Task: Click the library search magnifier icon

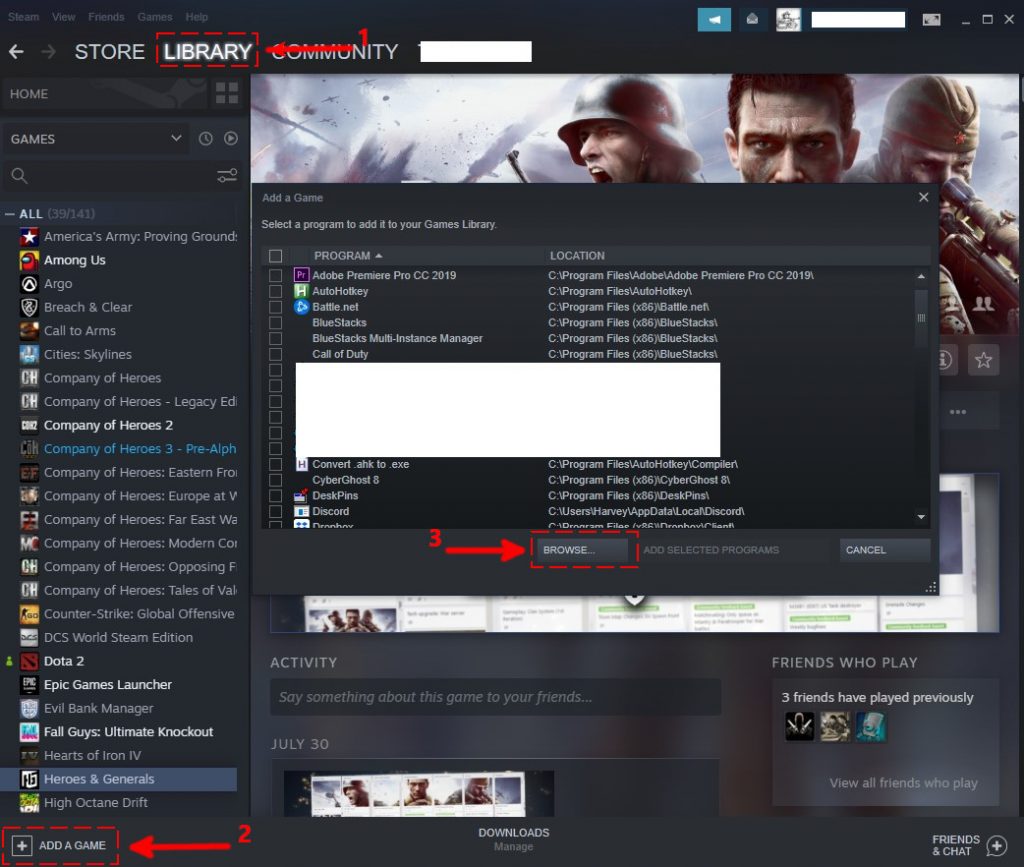Action: [20, 176]
